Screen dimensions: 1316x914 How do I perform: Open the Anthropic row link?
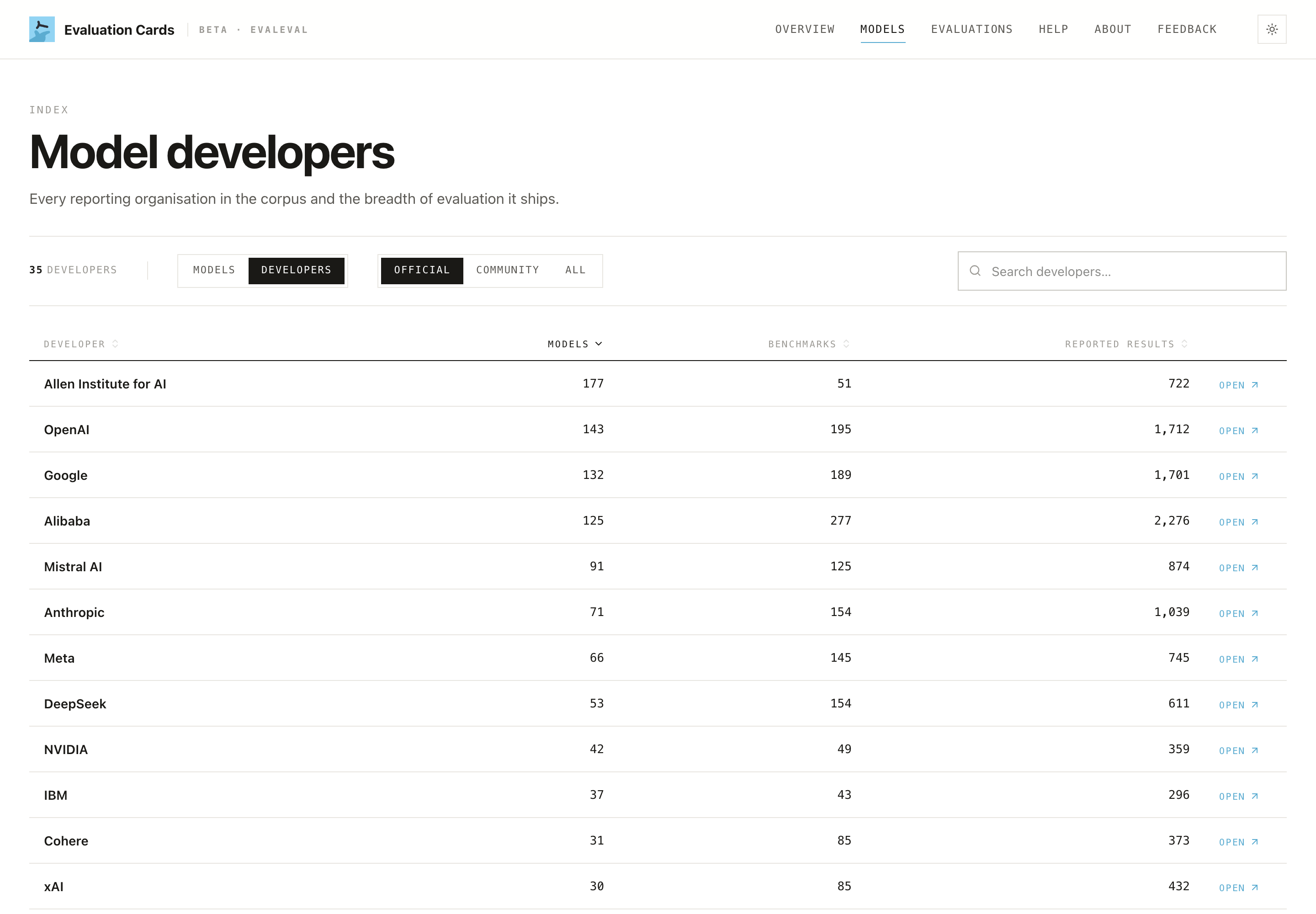click(1238, 613)
